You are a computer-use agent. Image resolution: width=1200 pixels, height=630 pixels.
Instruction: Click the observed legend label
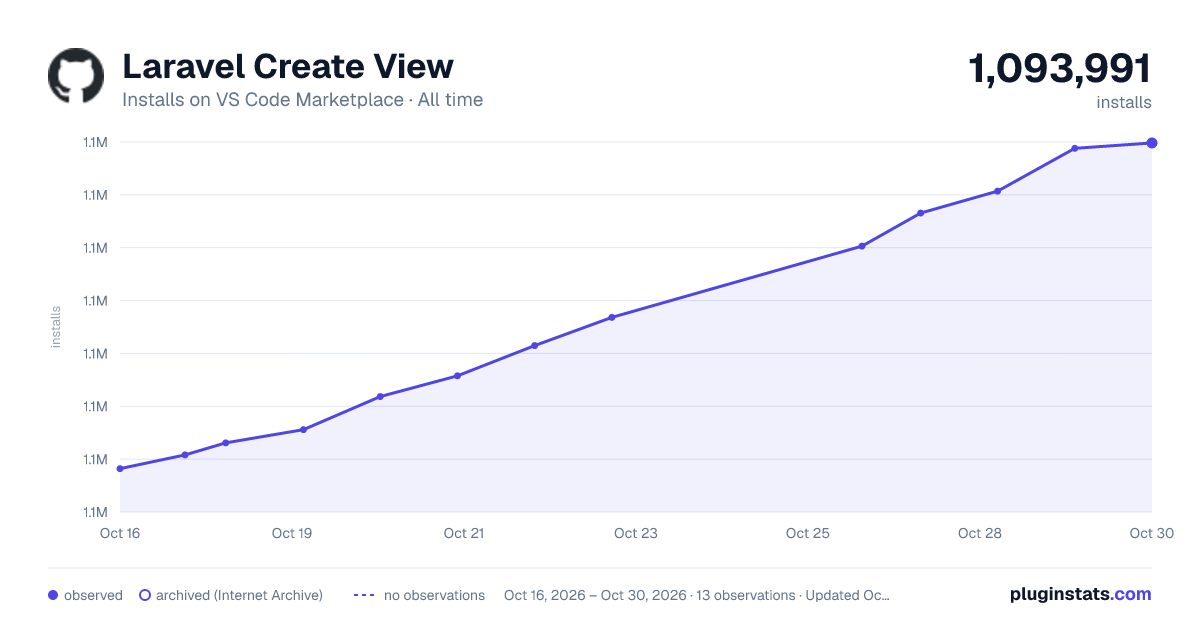93,595
